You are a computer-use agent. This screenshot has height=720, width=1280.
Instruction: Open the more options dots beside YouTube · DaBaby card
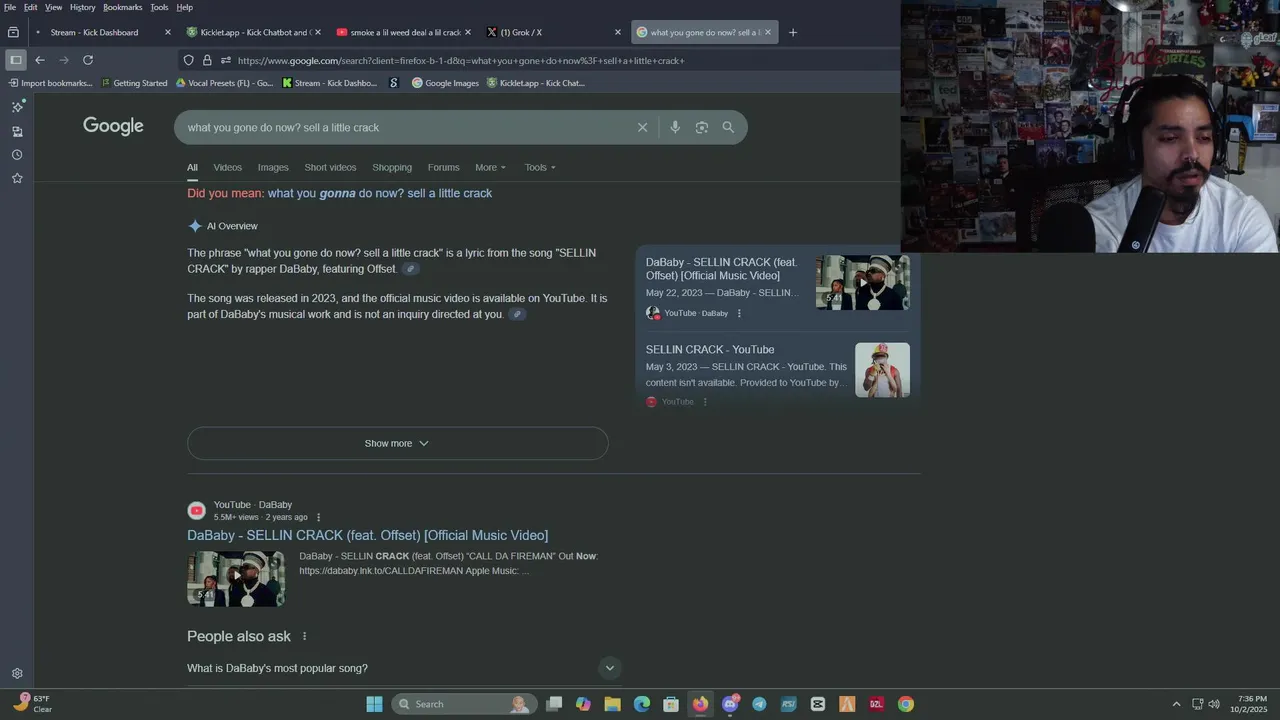tap(739, 313)
